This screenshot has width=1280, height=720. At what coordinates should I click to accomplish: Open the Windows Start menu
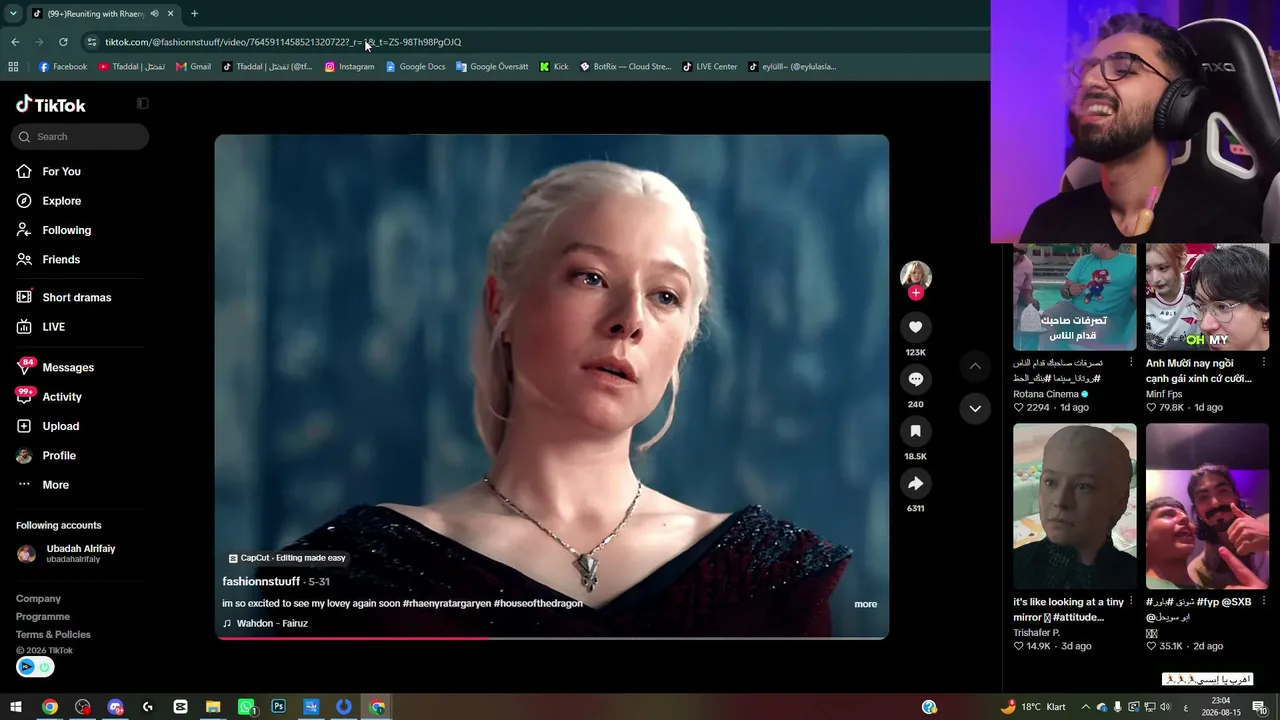[16, 707]
